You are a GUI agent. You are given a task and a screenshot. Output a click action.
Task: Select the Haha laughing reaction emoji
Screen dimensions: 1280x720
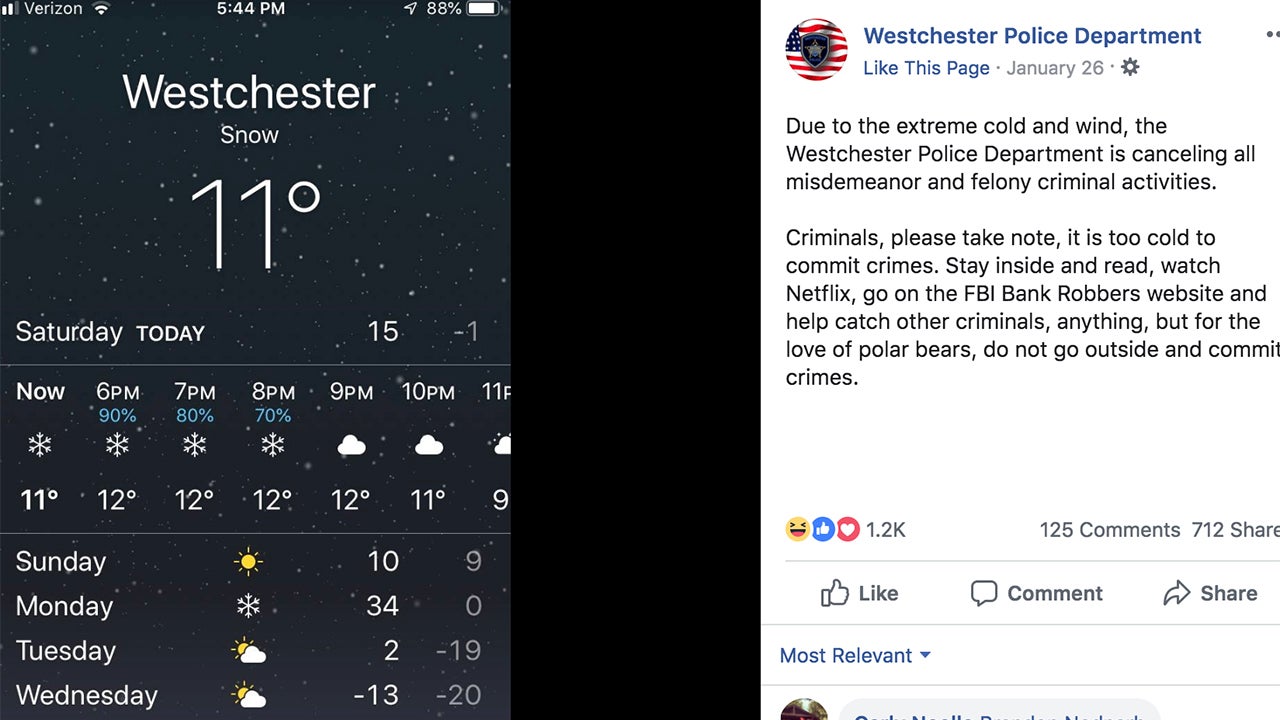(797, 529)
